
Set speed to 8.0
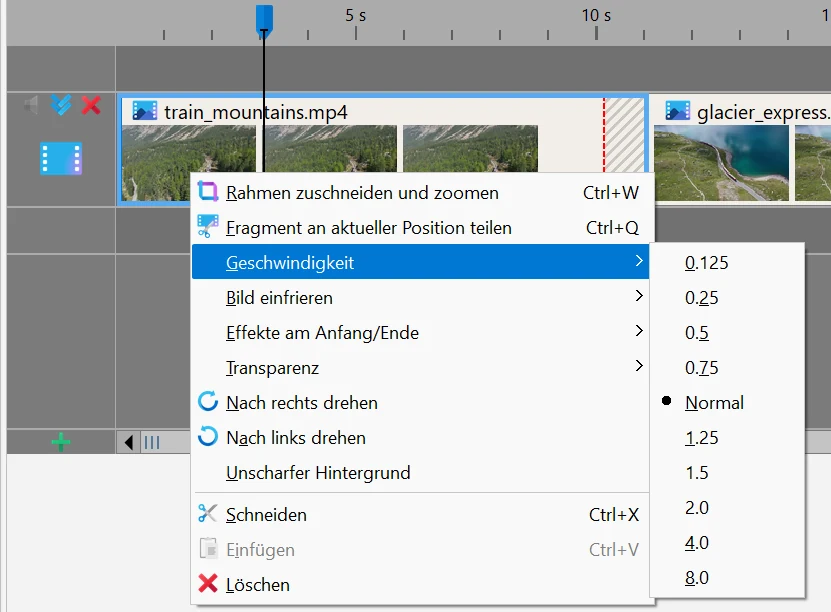(x=727, y=578)
